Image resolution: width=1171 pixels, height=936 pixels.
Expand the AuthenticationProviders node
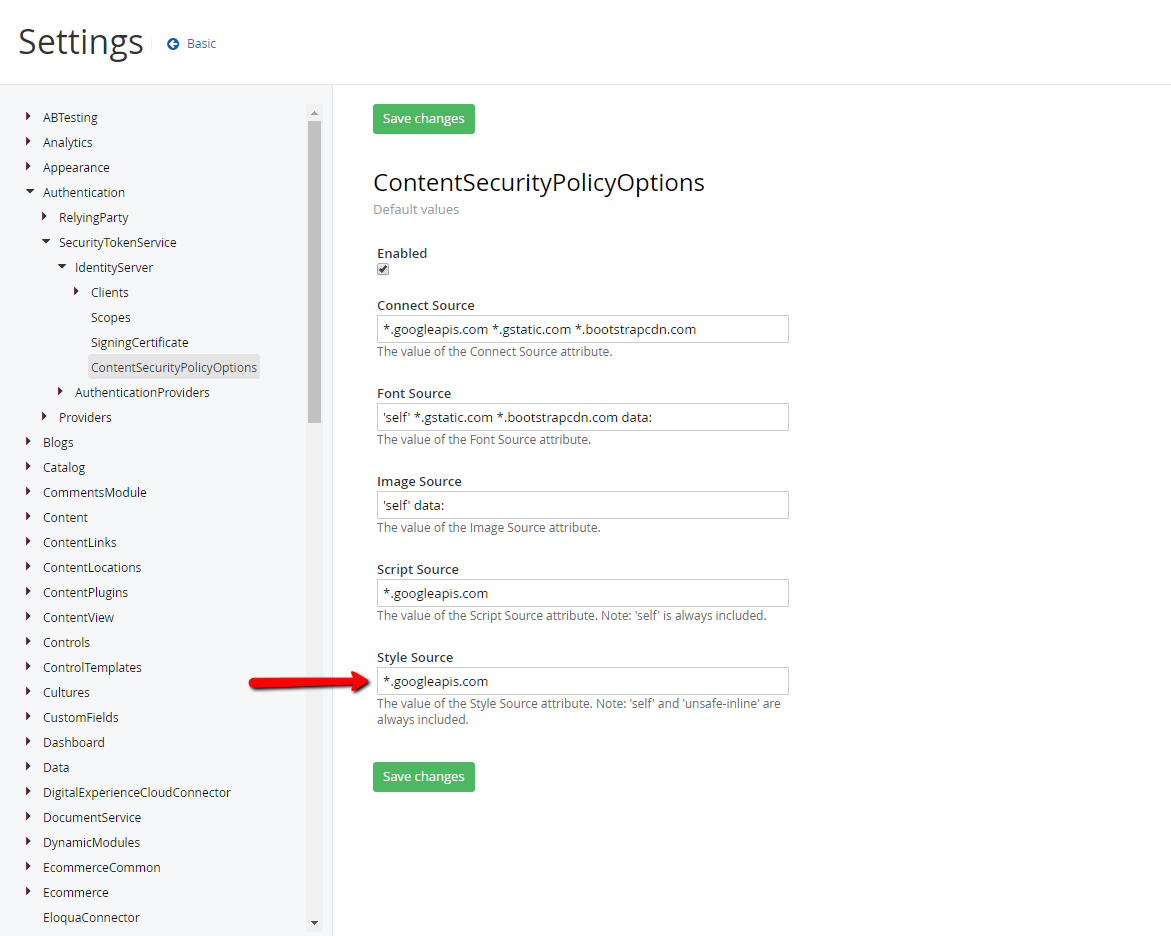[x=60, y=391]
